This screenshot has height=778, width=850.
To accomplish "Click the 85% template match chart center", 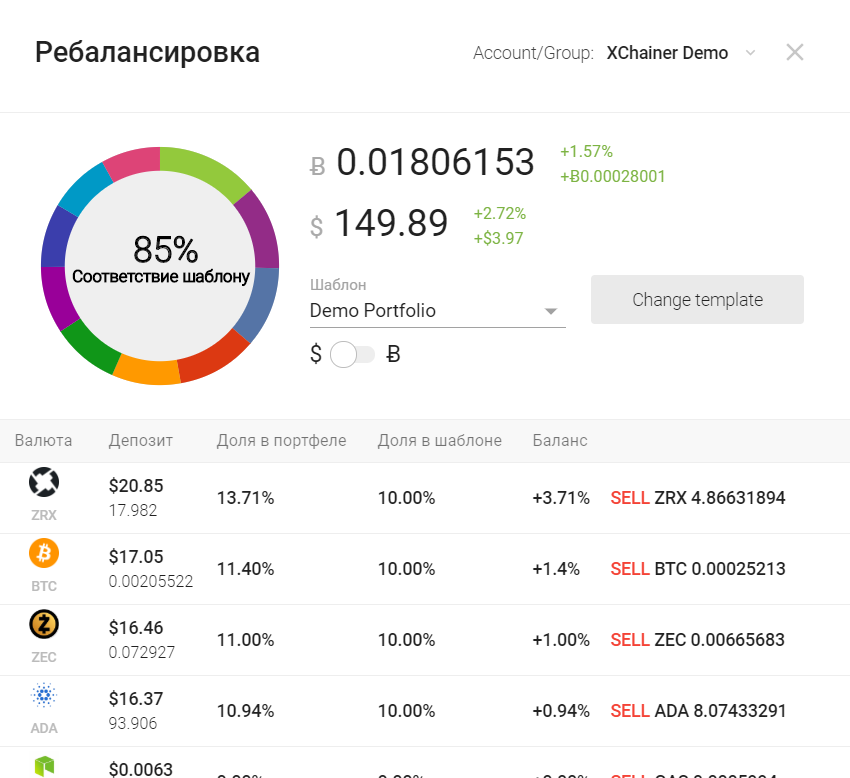I will pyautogui.click(x=161, y=262).
